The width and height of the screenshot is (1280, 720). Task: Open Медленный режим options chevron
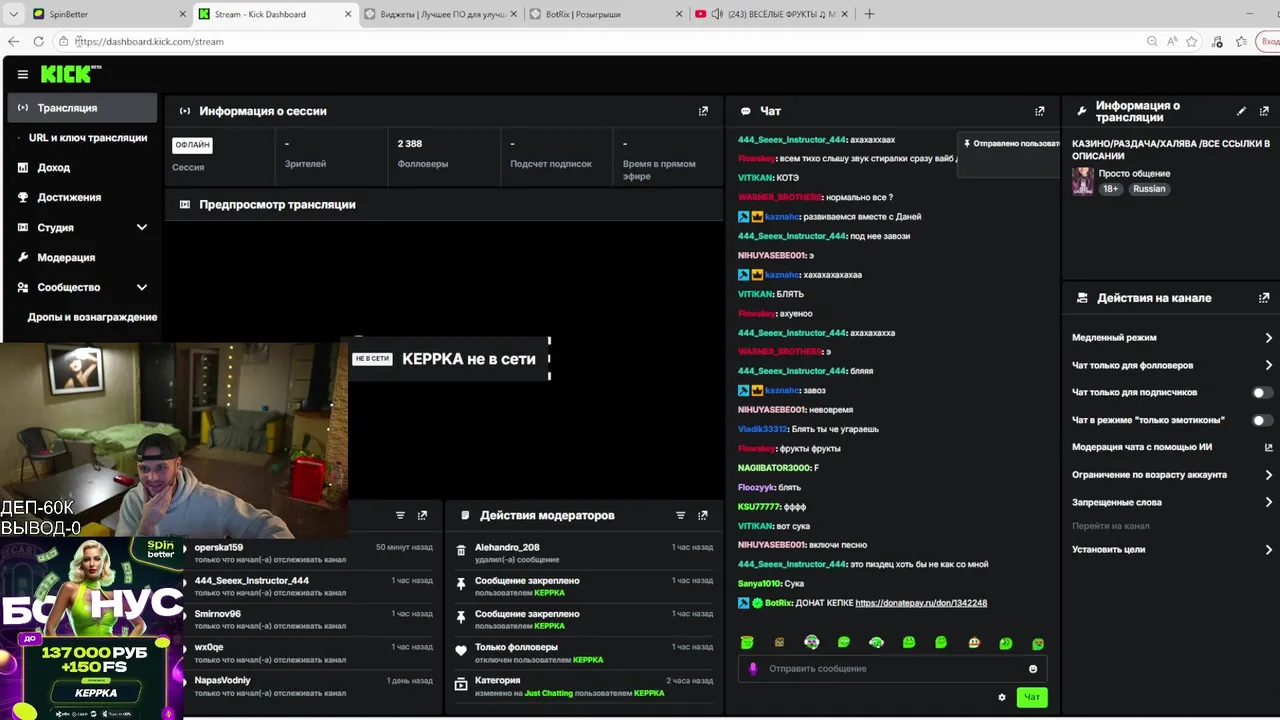pos(1268,338)
